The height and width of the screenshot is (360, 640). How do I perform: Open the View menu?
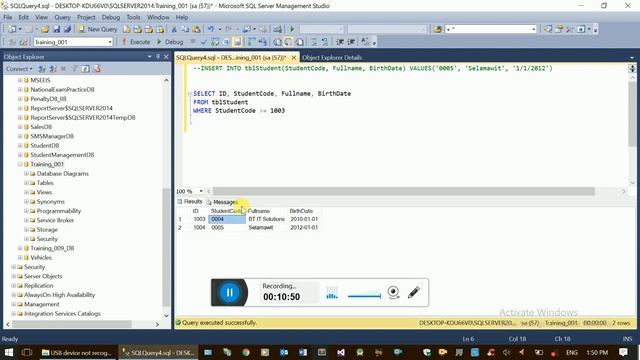(41, 17)
